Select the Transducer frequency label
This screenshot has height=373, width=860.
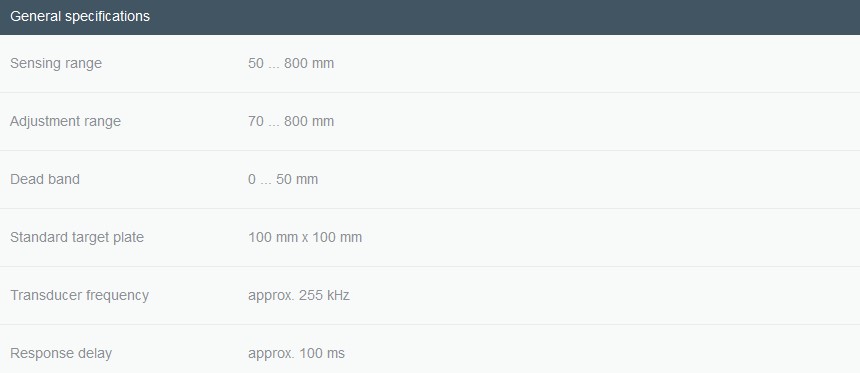[80, 295]
